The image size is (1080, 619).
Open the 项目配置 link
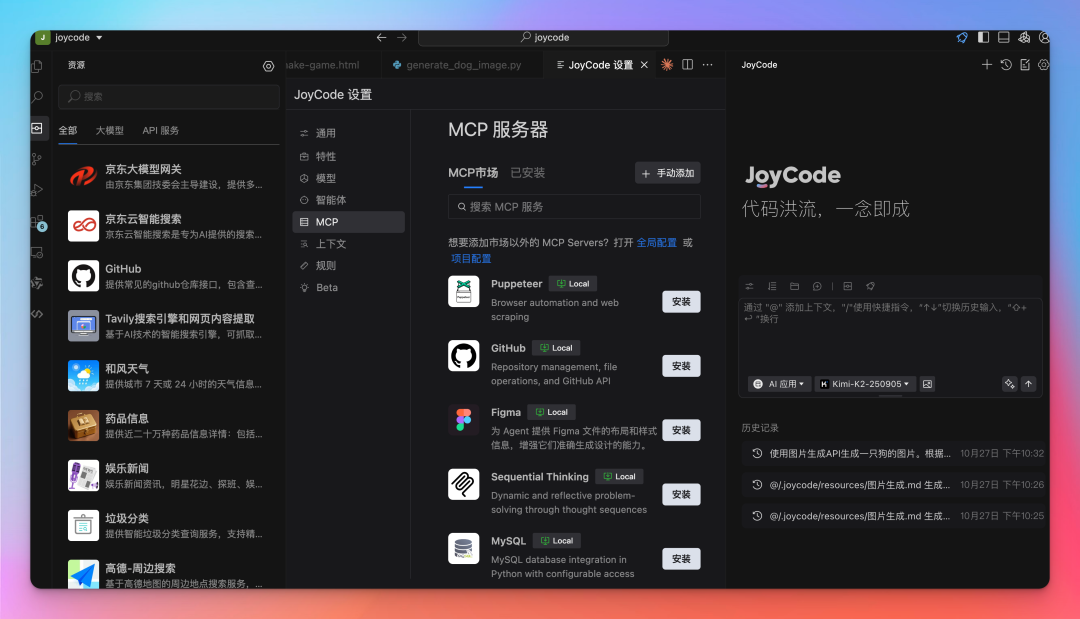(471, 259)
